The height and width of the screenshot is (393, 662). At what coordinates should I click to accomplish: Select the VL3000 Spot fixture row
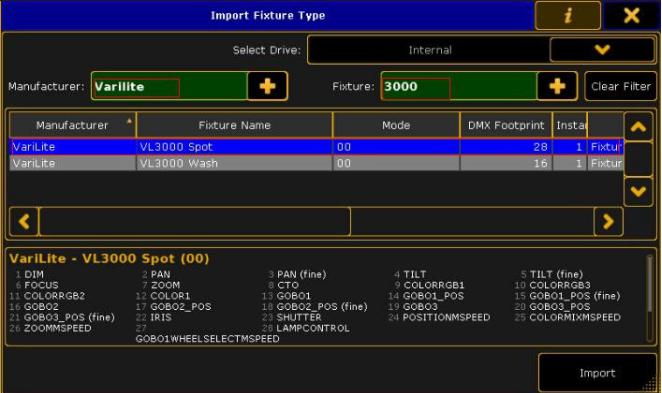point(316,147)
